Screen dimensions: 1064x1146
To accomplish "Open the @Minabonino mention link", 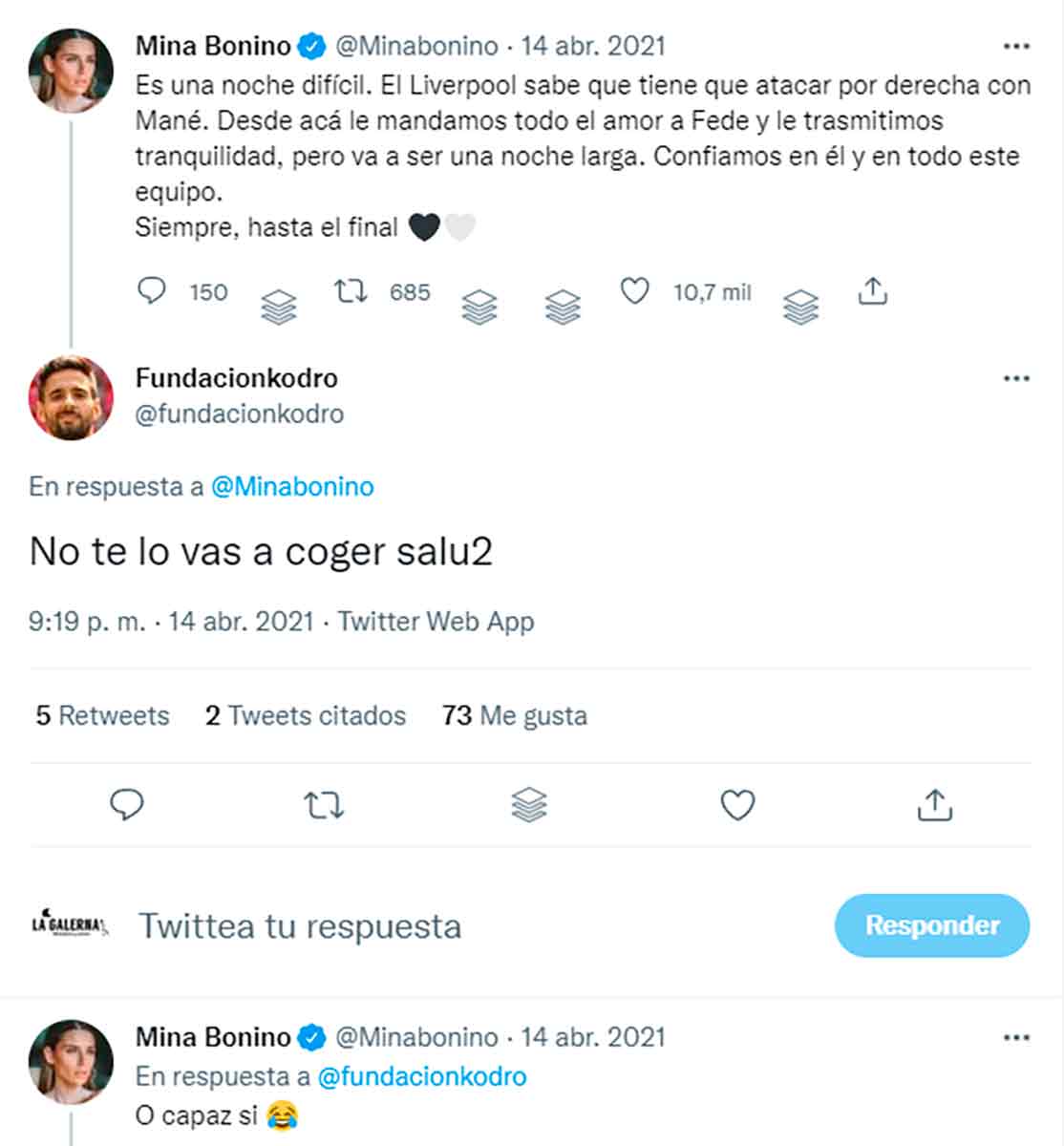I will (292, 486).
